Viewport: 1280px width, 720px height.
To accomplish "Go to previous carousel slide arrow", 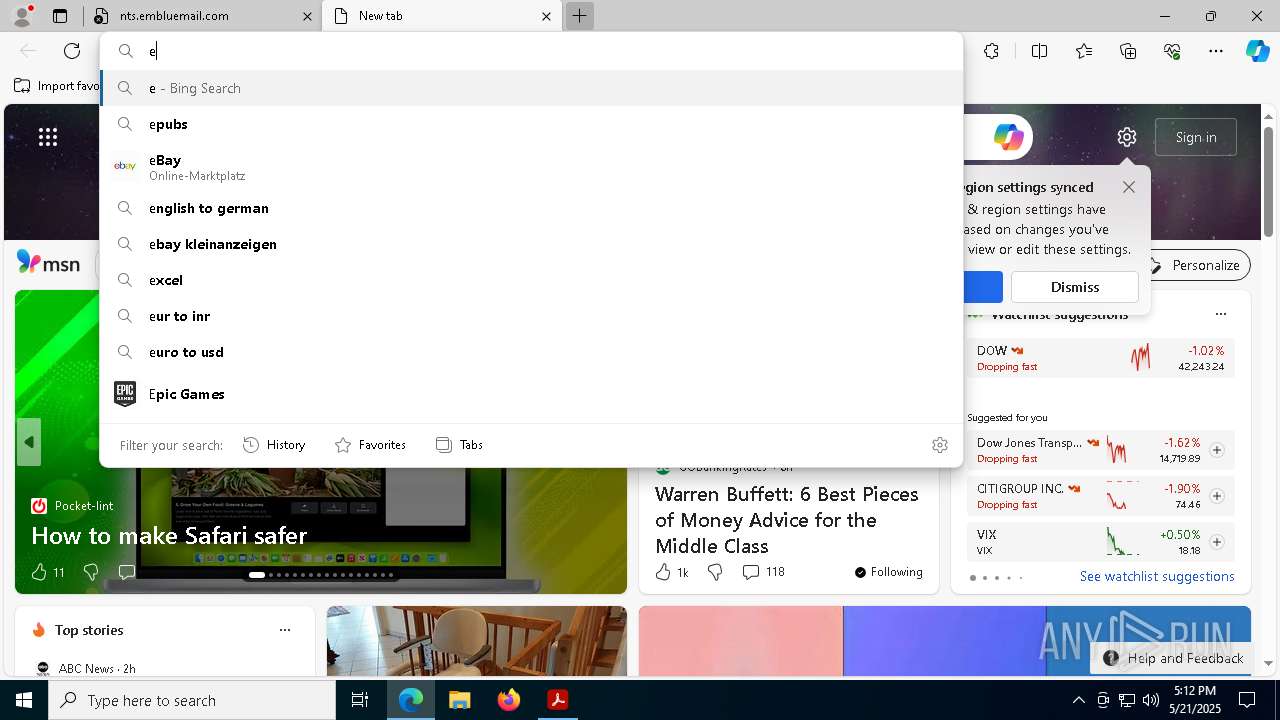I will pyautogui.click(x=29, y=442).
